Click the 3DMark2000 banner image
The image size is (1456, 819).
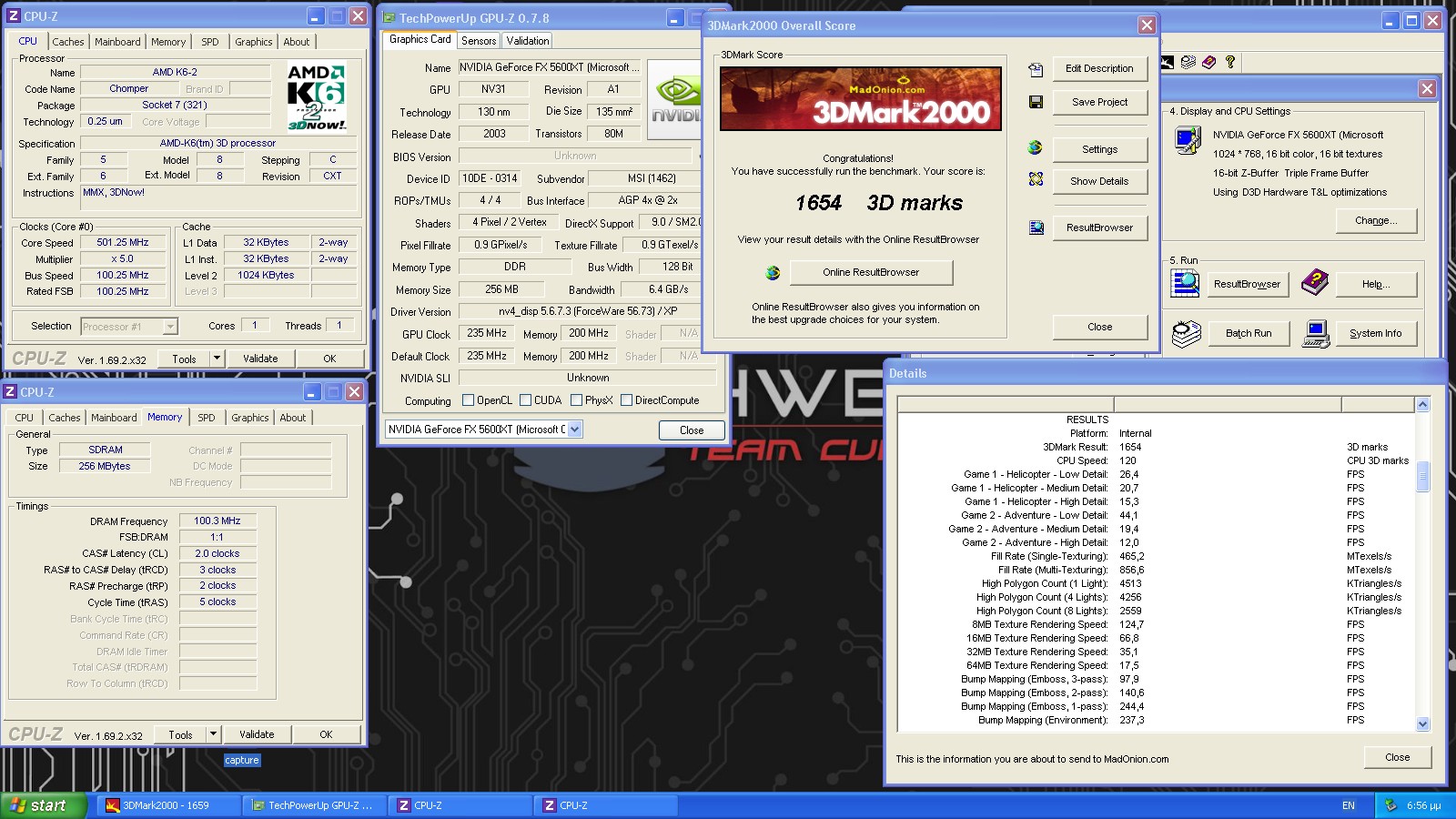point(861,98)
